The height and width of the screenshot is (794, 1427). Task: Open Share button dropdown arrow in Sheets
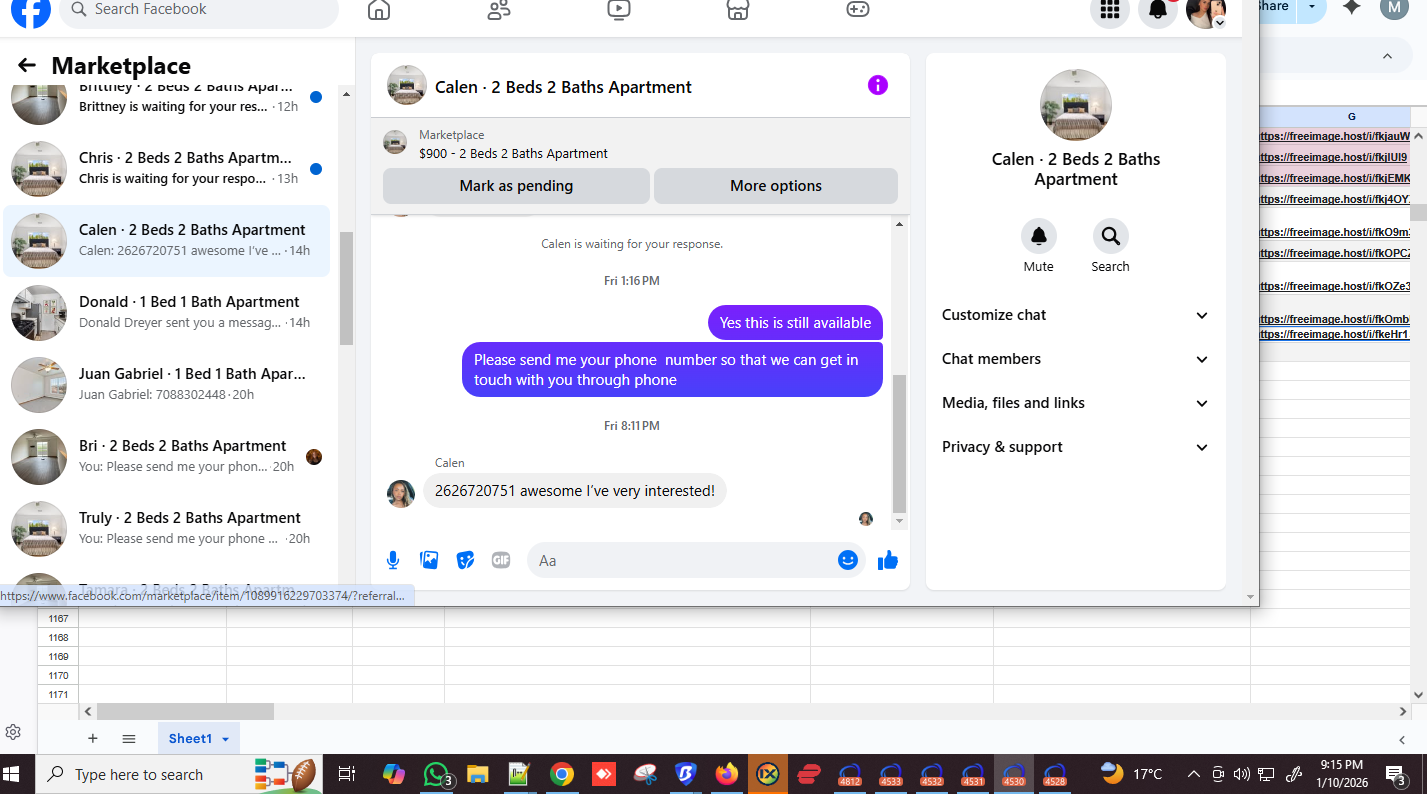click(x=1312, y=7)
